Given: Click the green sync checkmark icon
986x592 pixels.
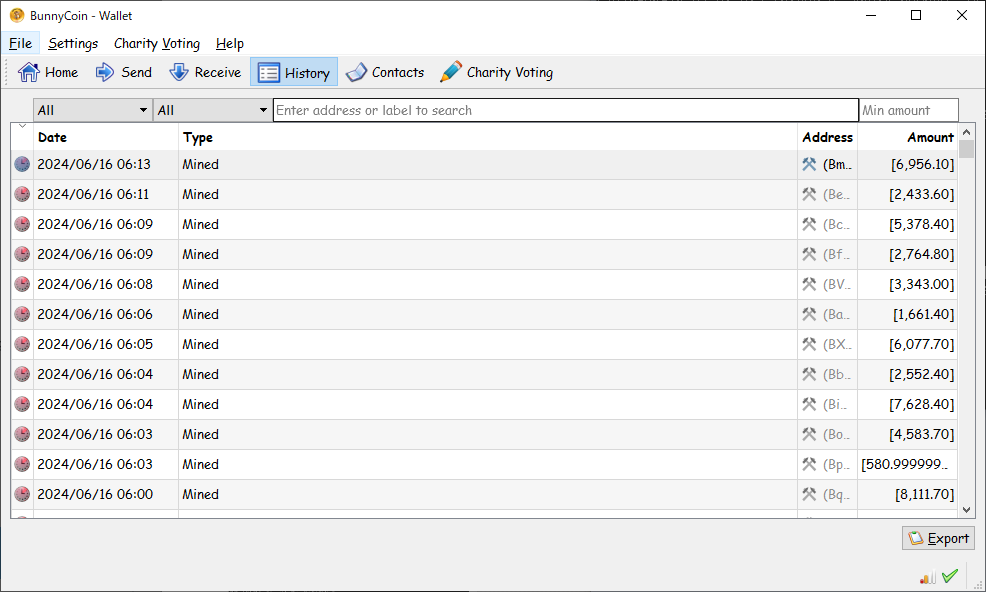Looking at the screenshot, I should click(x=950, y=576).
